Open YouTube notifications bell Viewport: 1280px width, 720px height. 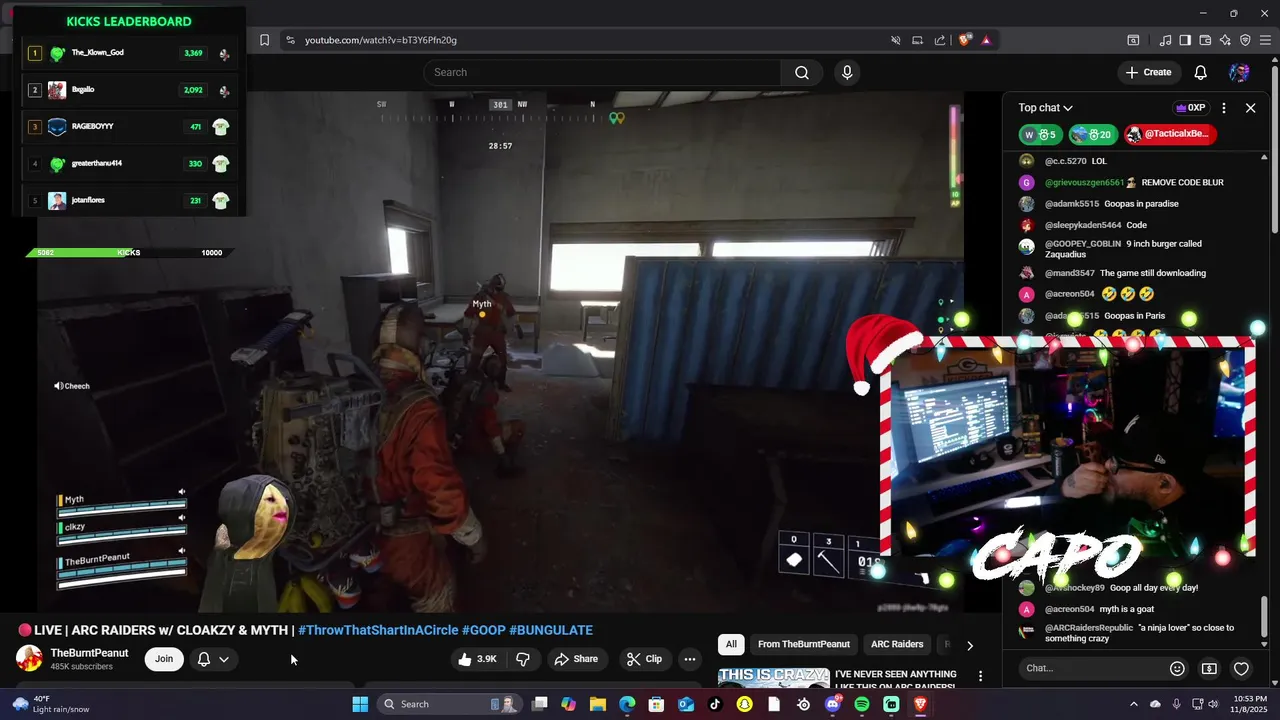(1201, 72)
